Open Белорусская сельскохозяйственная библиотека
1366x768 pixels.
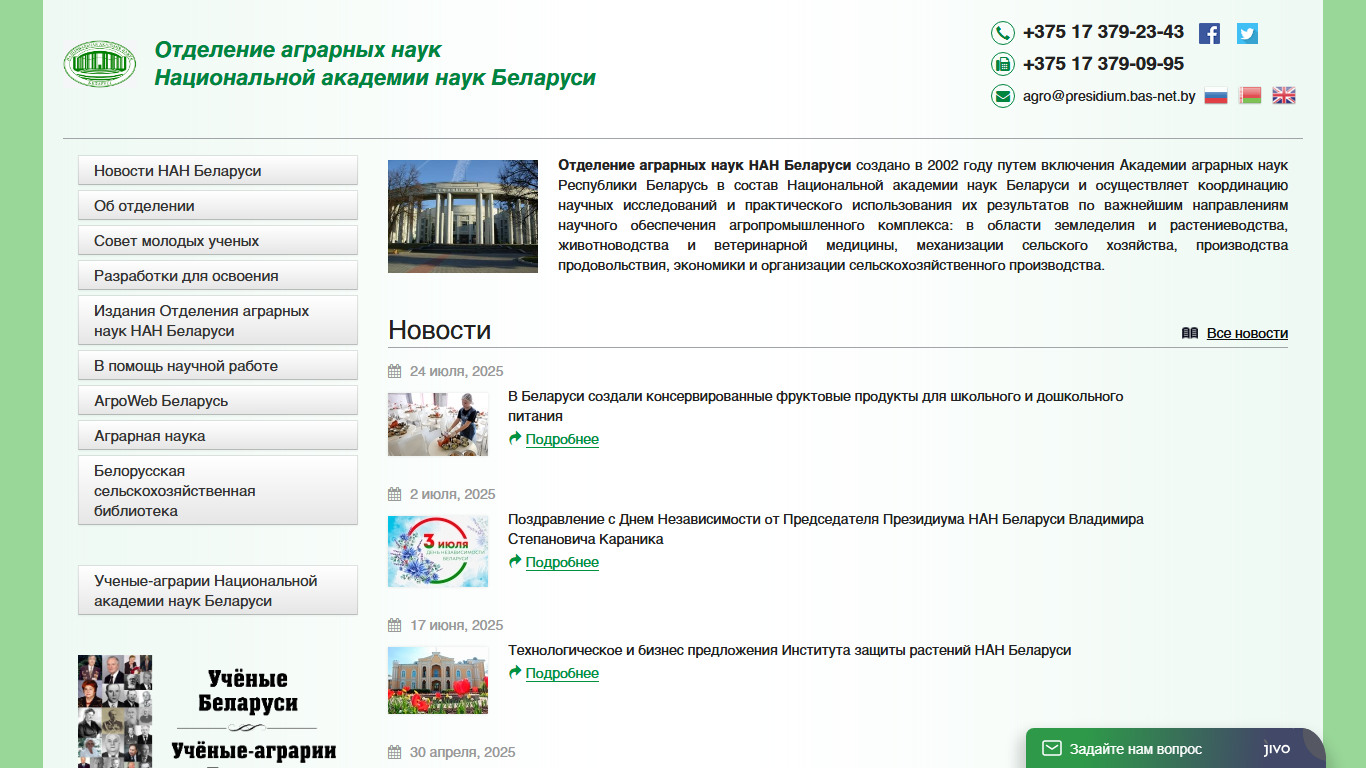218,490
